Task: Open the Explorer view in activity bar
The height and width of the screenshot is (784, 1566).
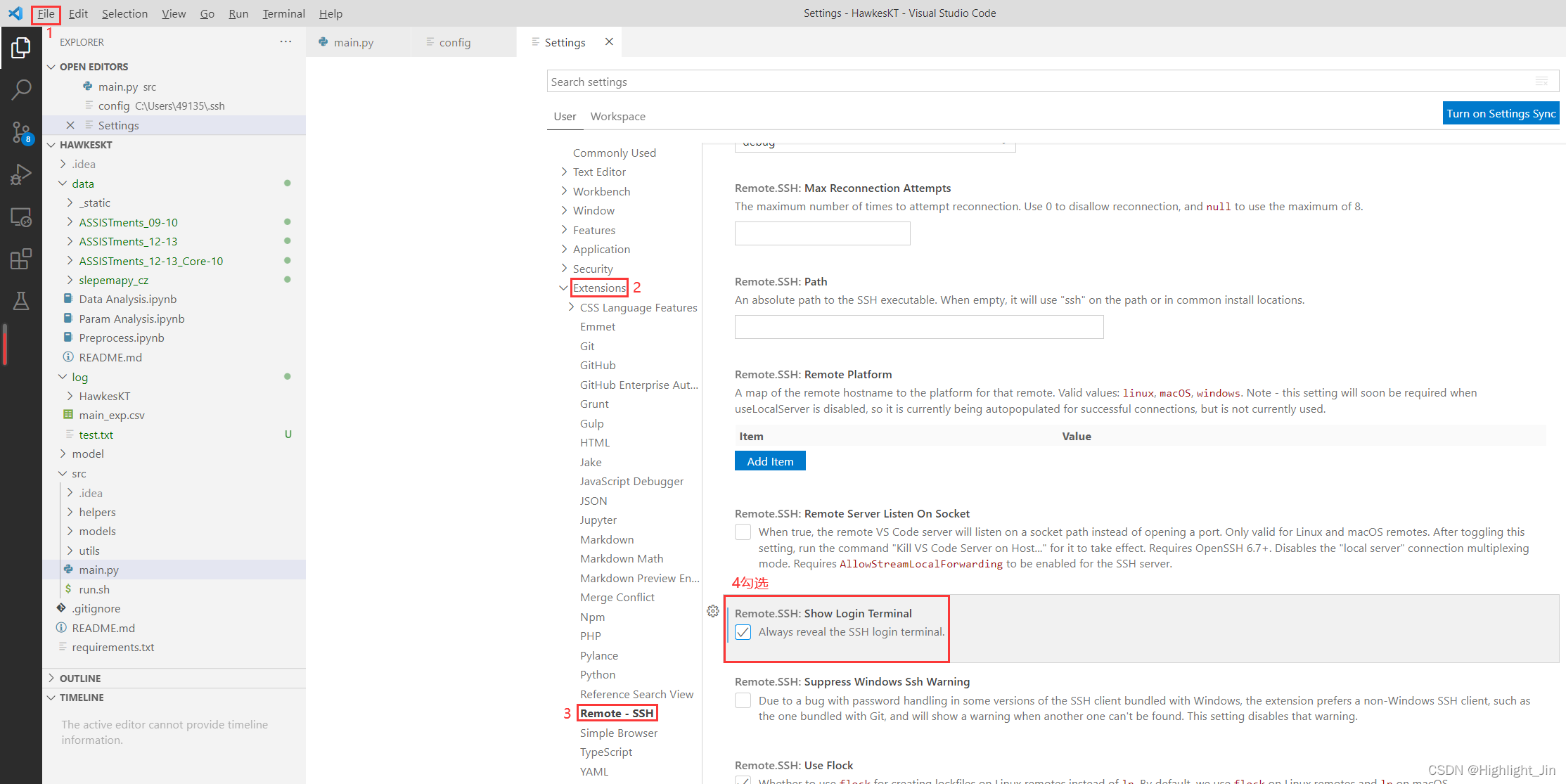Action: [x=21, y=48]
